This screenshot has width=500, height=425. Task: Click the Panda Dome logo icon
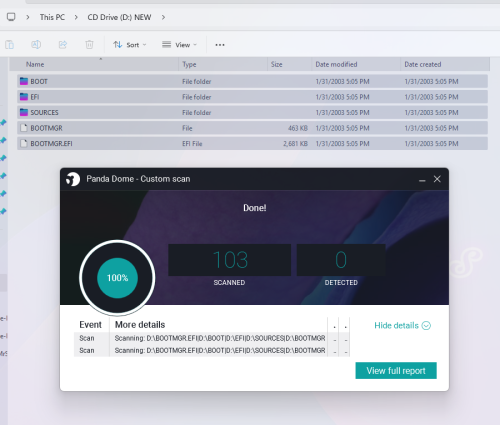[x=73, y=179]
